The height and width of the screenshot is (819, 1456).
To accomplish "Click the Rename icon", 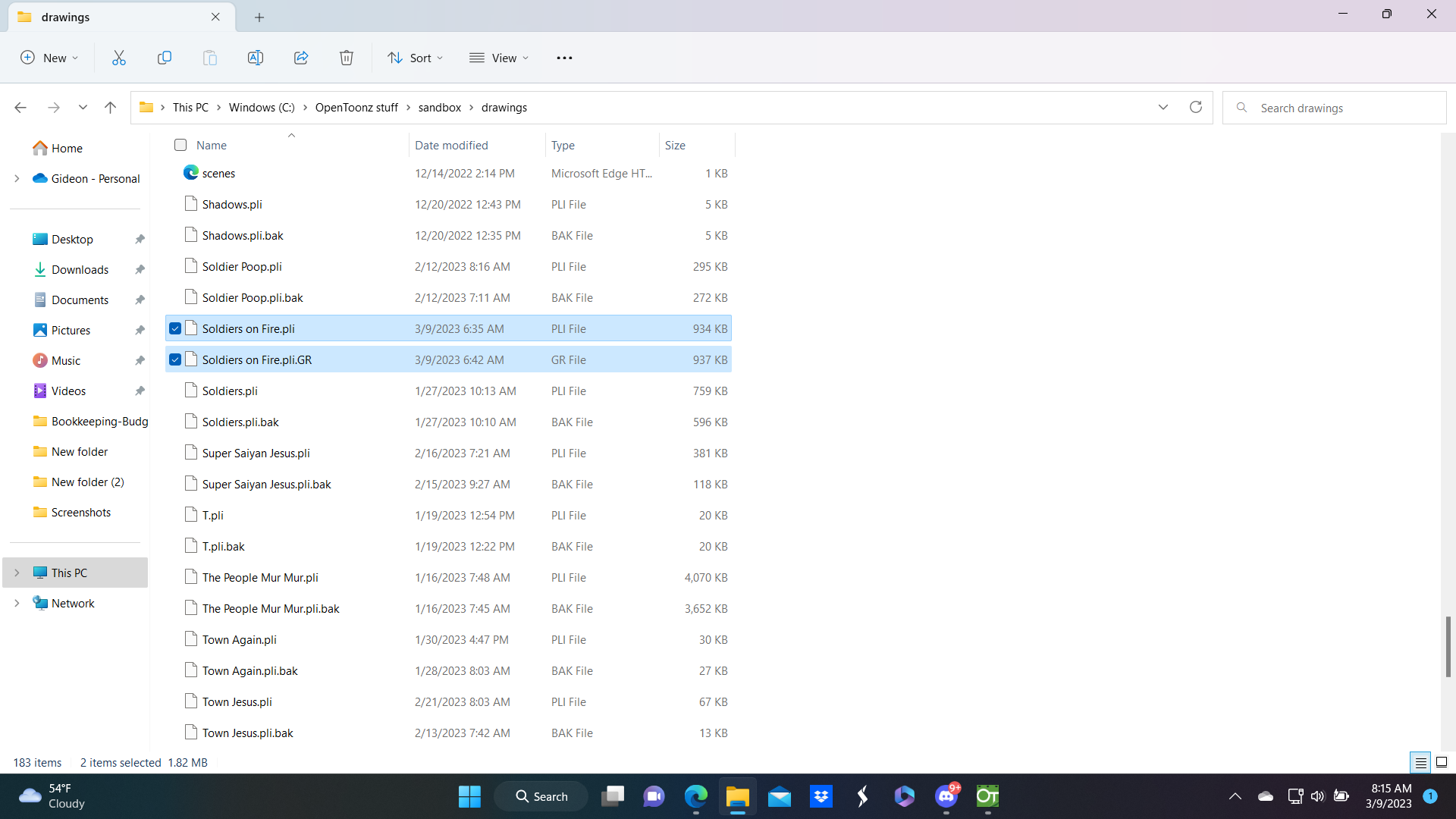I will (256, 57).
